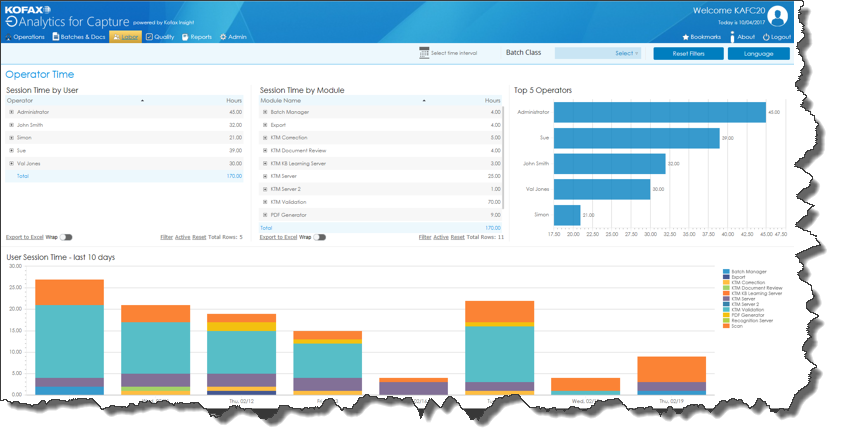Click Reset link in Session Time by Module
This screenshot has width=841, height=441.
[458, 237]
